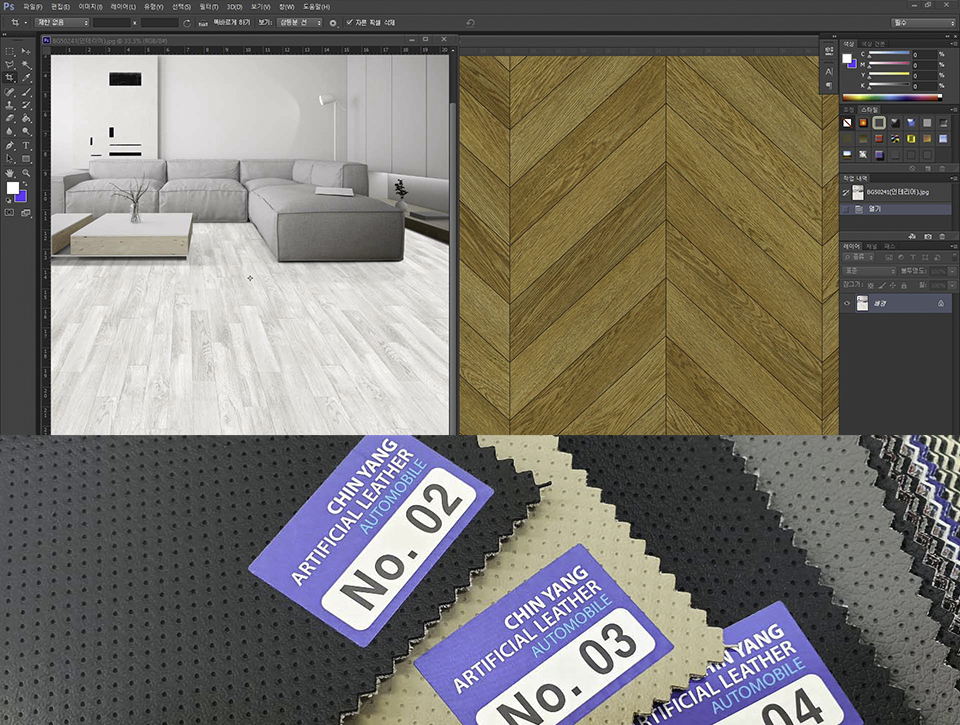The image size is (960, 725).
Task: Select the Eyedropper tool
Action: [x=26, y=77]
